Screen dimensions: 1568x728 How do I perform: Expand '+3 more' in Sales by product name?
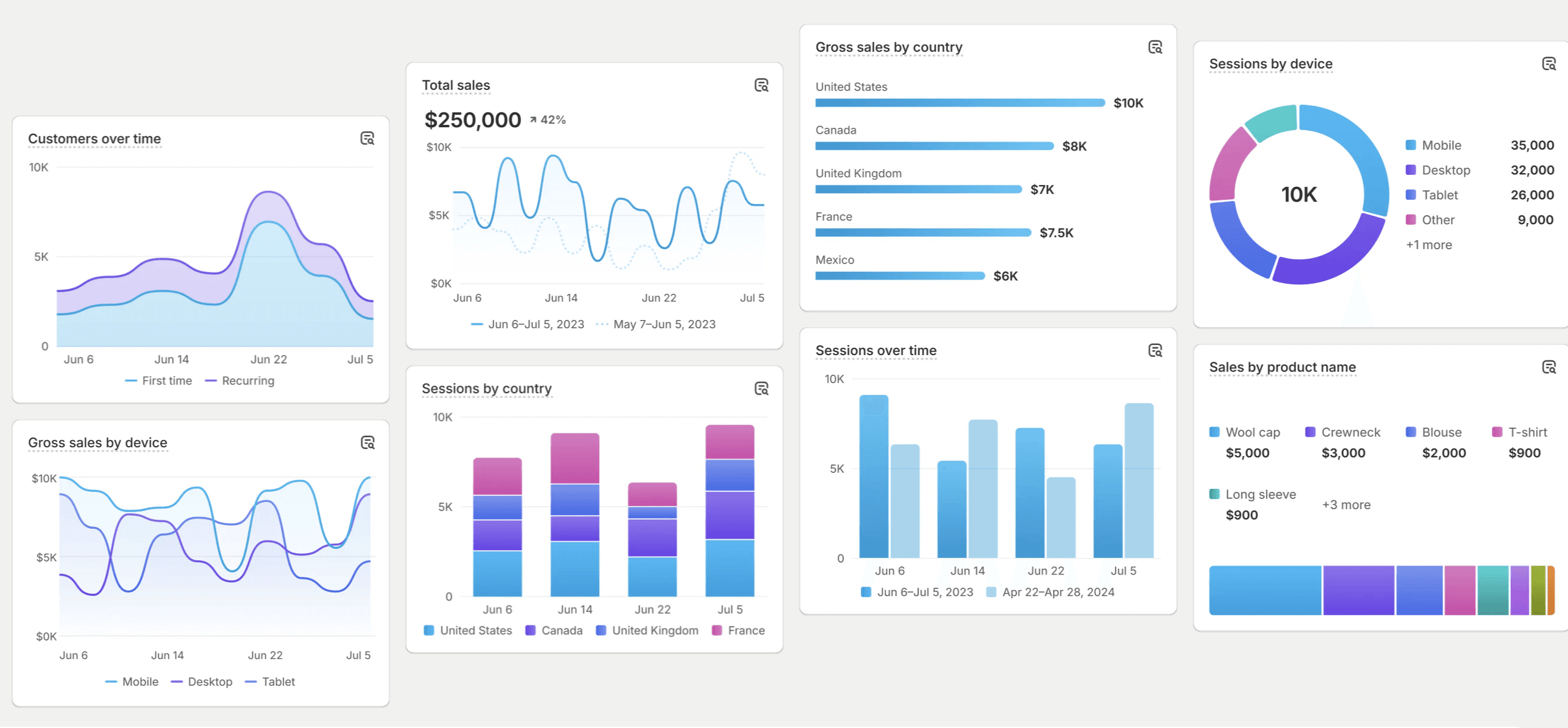[1346, 505]
